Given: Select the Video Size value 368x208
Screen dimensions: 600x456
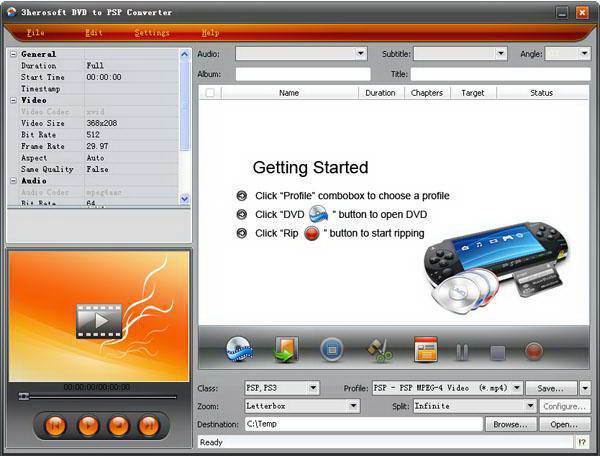Looking at the screenshot, I should point(102,123).
